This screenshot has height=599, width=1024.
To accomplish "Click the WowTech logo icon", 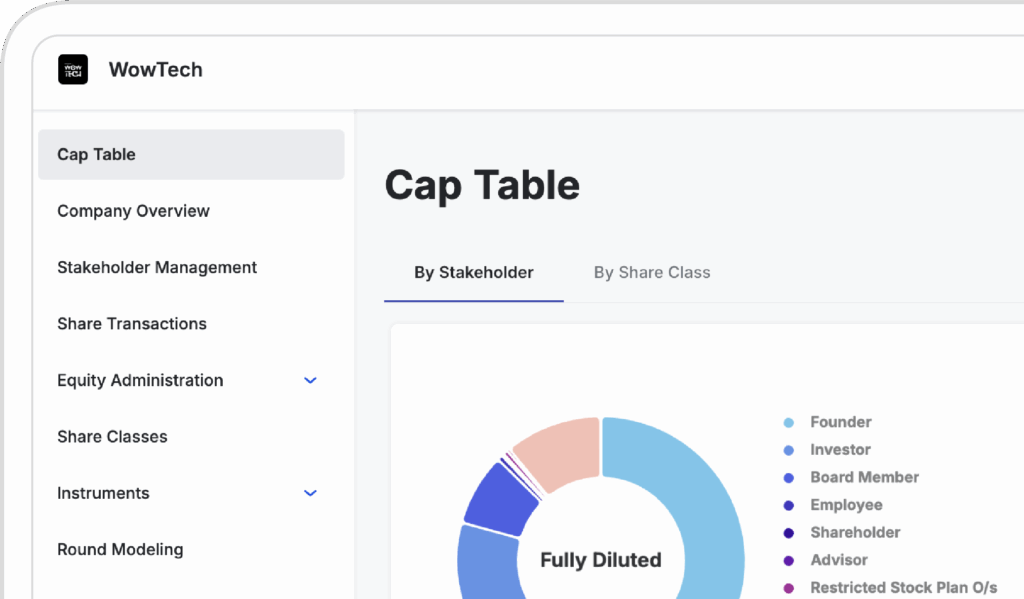I will (72, 69).
